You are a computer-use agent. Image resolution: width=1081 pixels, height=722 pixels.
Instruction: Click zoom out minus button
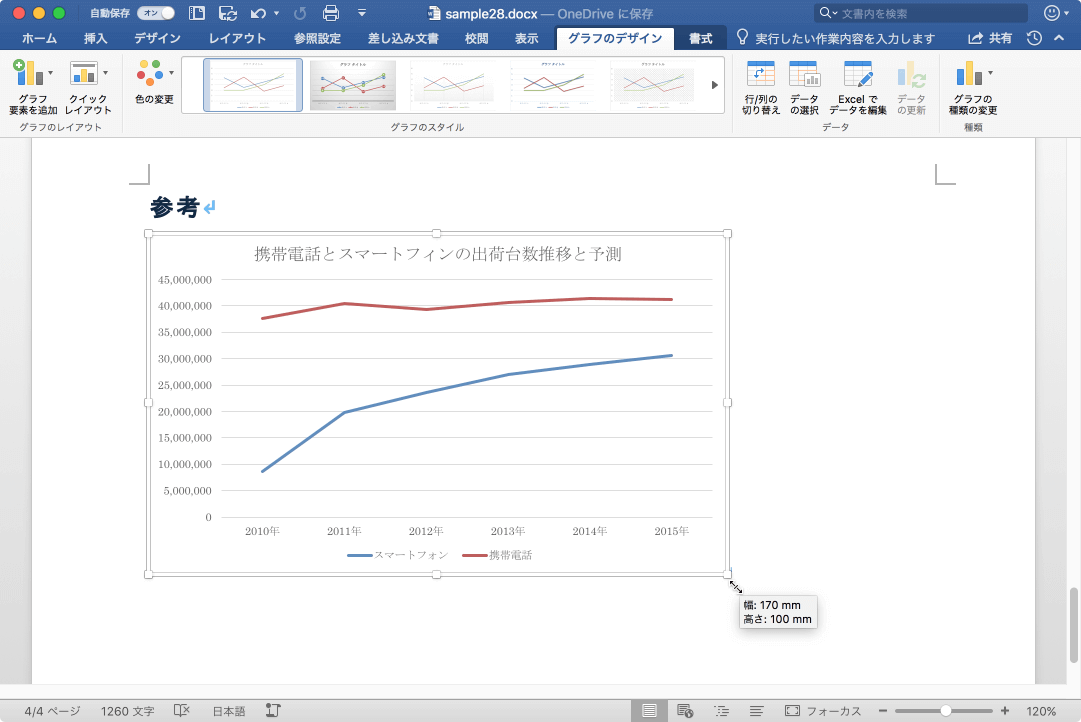pos(882,711)
